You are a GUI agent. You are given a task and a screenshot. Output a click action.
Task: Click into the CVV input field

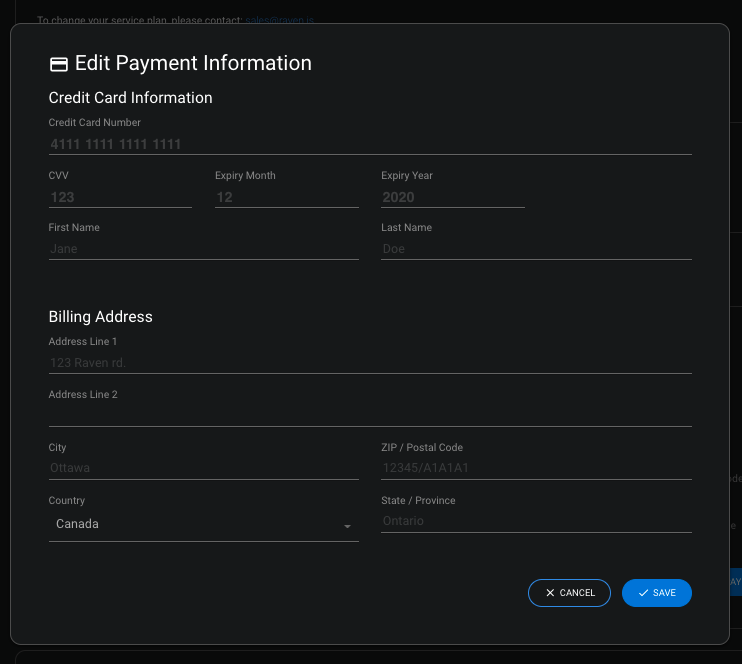(x=120, y=197)
